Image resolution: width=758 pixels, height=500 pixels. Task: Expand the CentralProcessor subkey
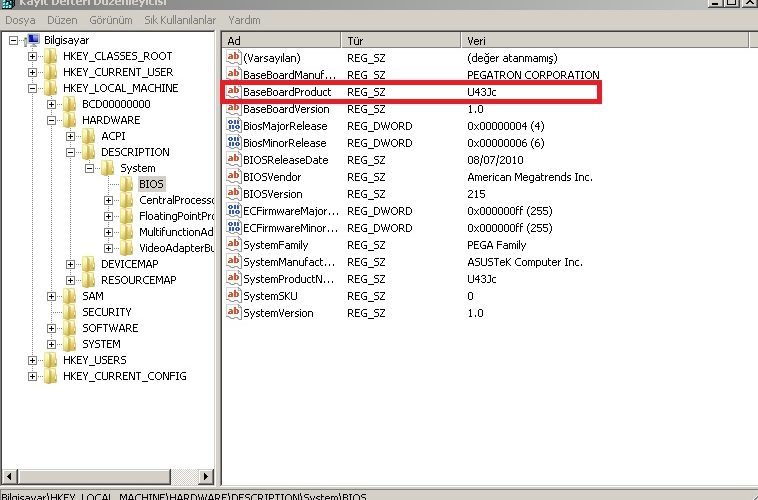point(109,200)
